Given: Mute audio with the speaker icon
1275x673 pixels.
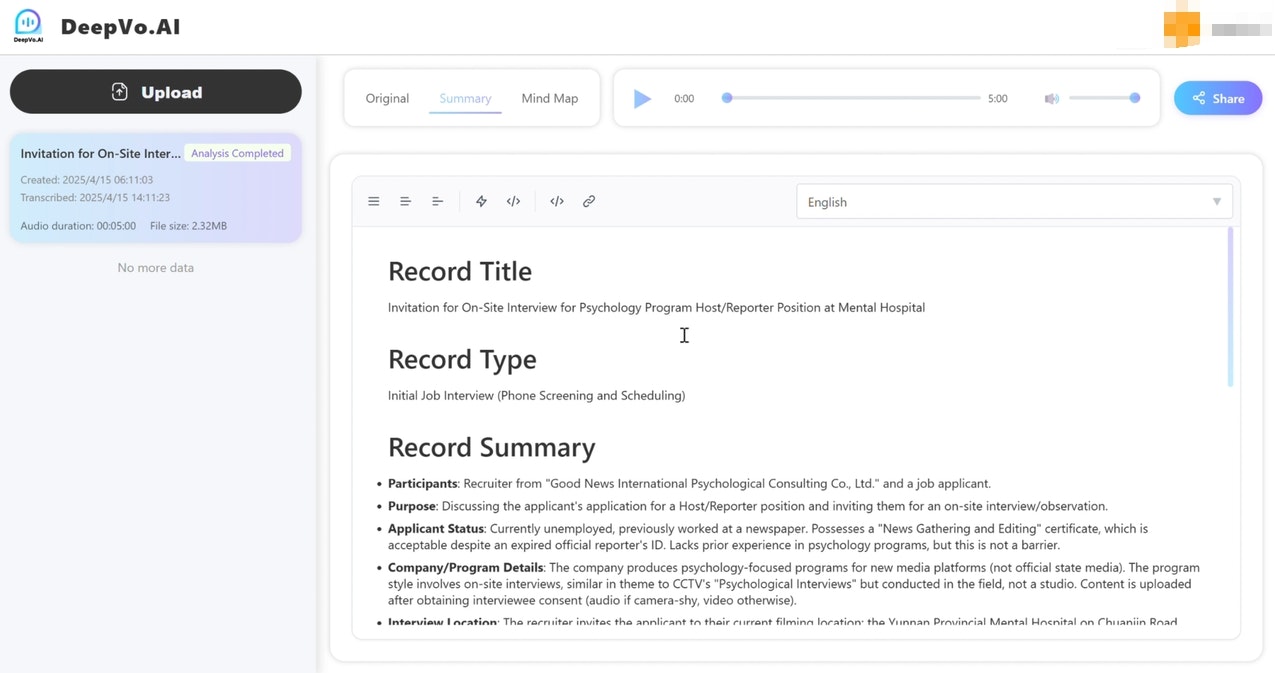Looking at the screenshot, I should [1051, 98].
